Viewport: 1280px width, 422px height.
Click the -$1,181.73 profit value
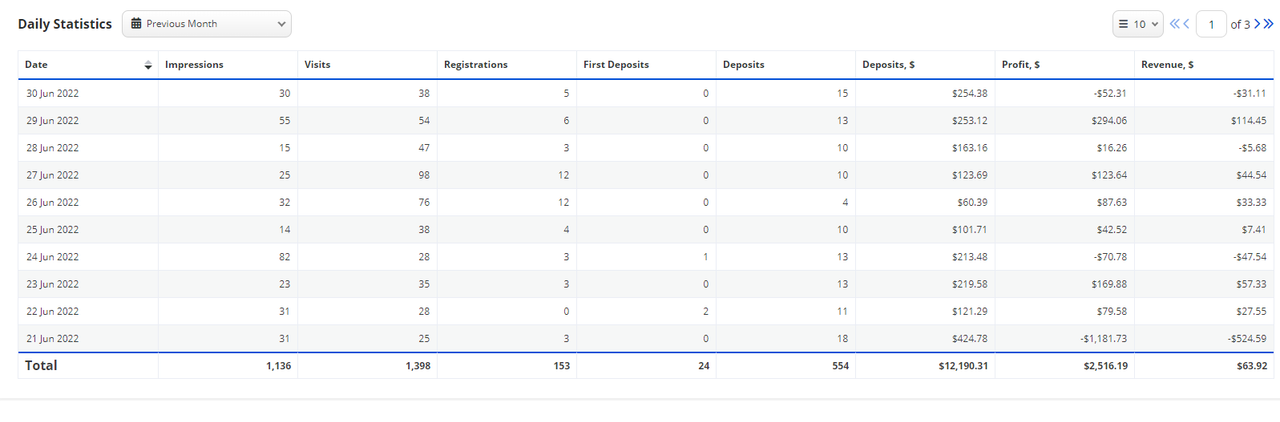pyautogui.click(x=1103, y=338)
